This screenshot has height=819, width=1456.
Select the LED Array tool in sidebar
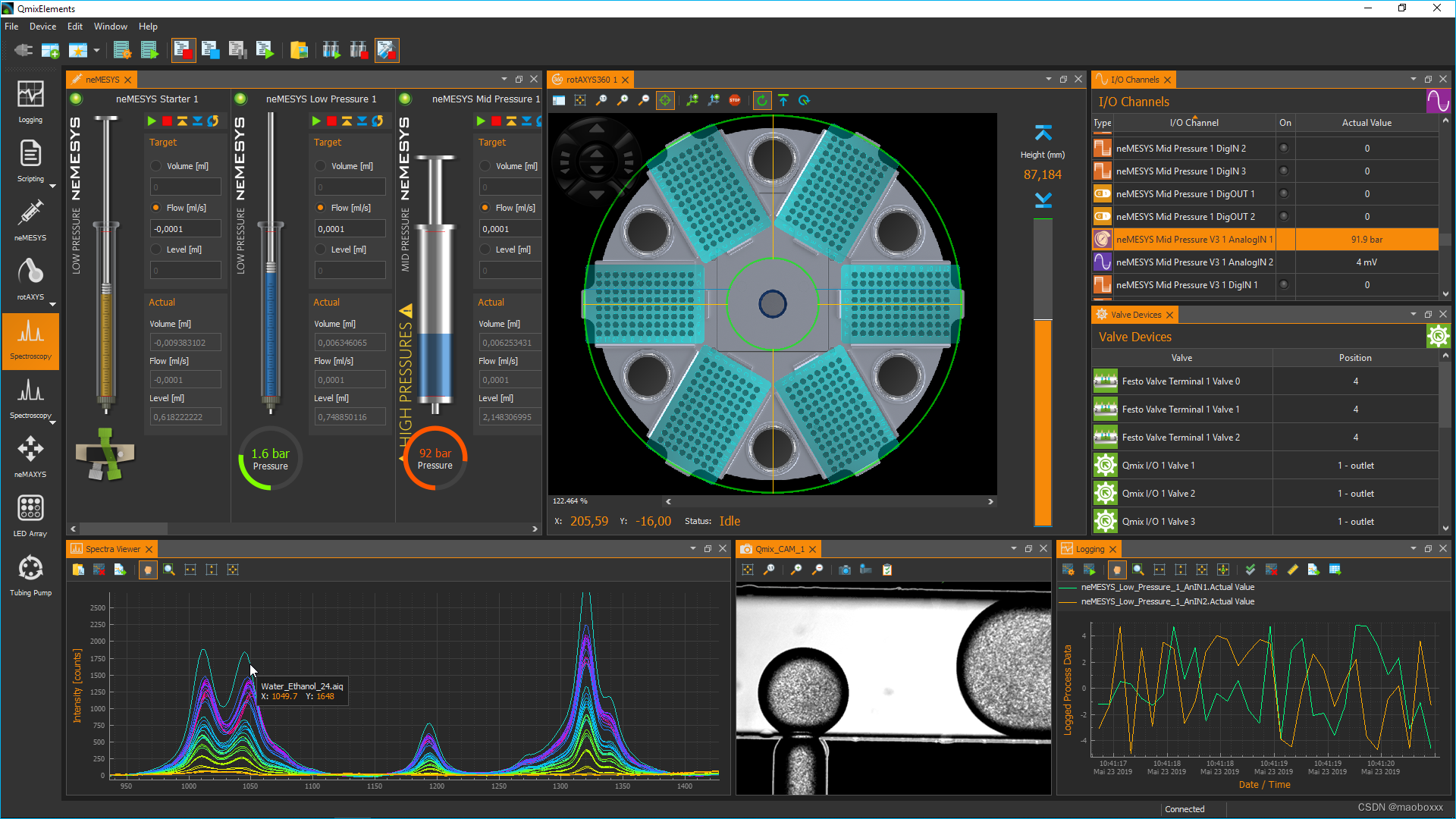point(29,510)
